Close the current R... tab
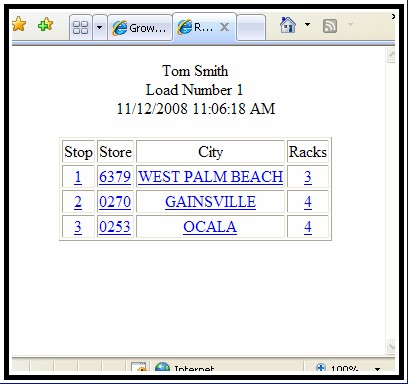 click(x=225, y=27)
